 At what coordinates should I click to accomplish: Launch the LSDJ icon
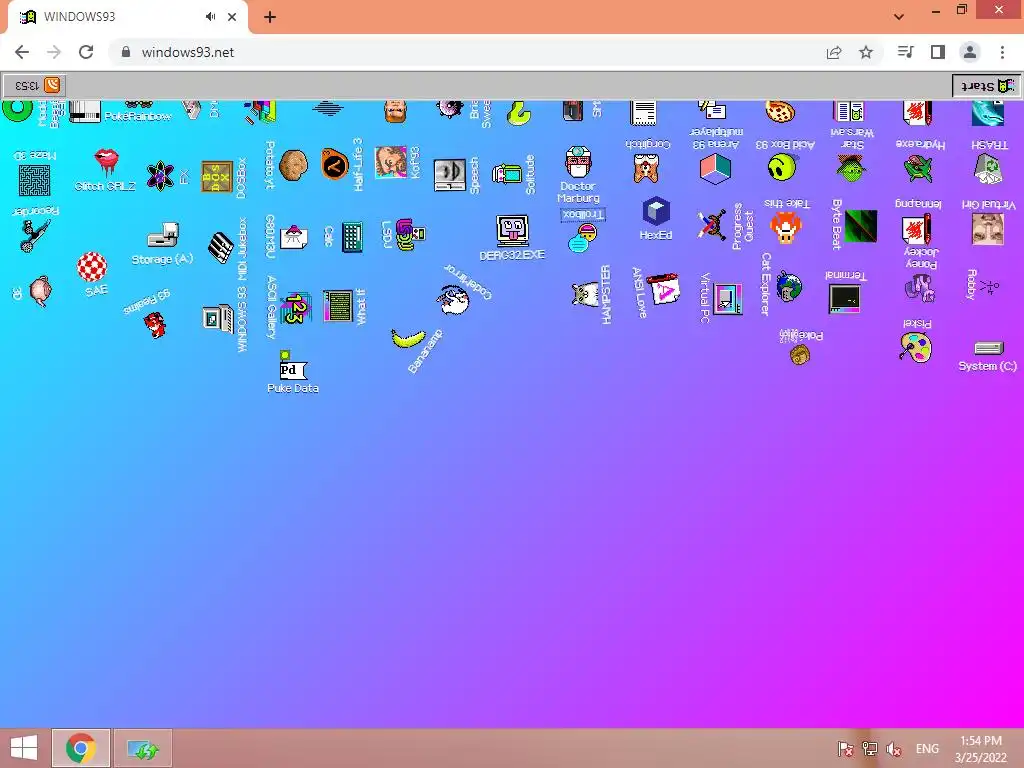[x=410, y=234]
